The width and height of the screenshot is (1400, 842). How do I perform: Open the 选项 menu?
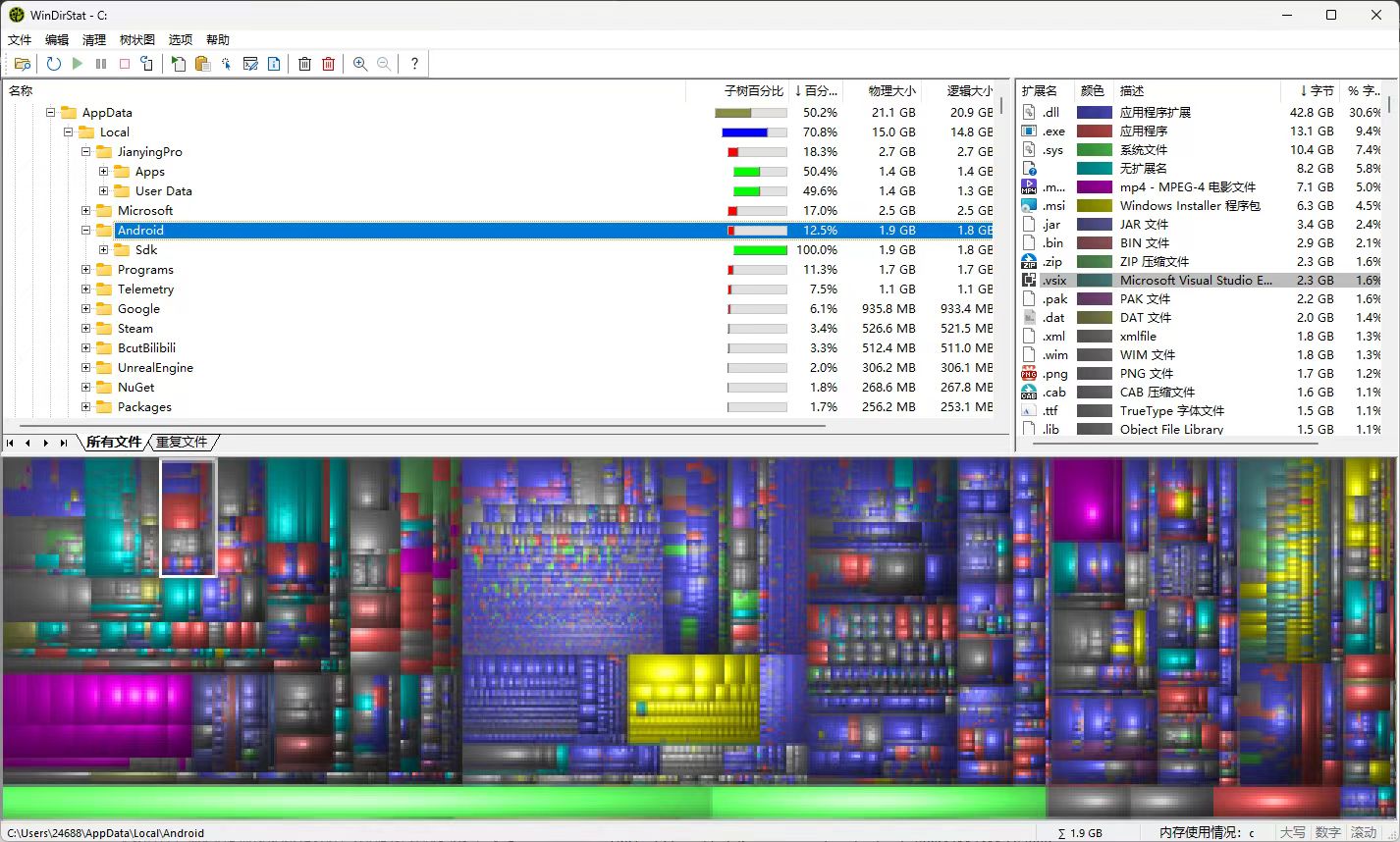point(181,40)
